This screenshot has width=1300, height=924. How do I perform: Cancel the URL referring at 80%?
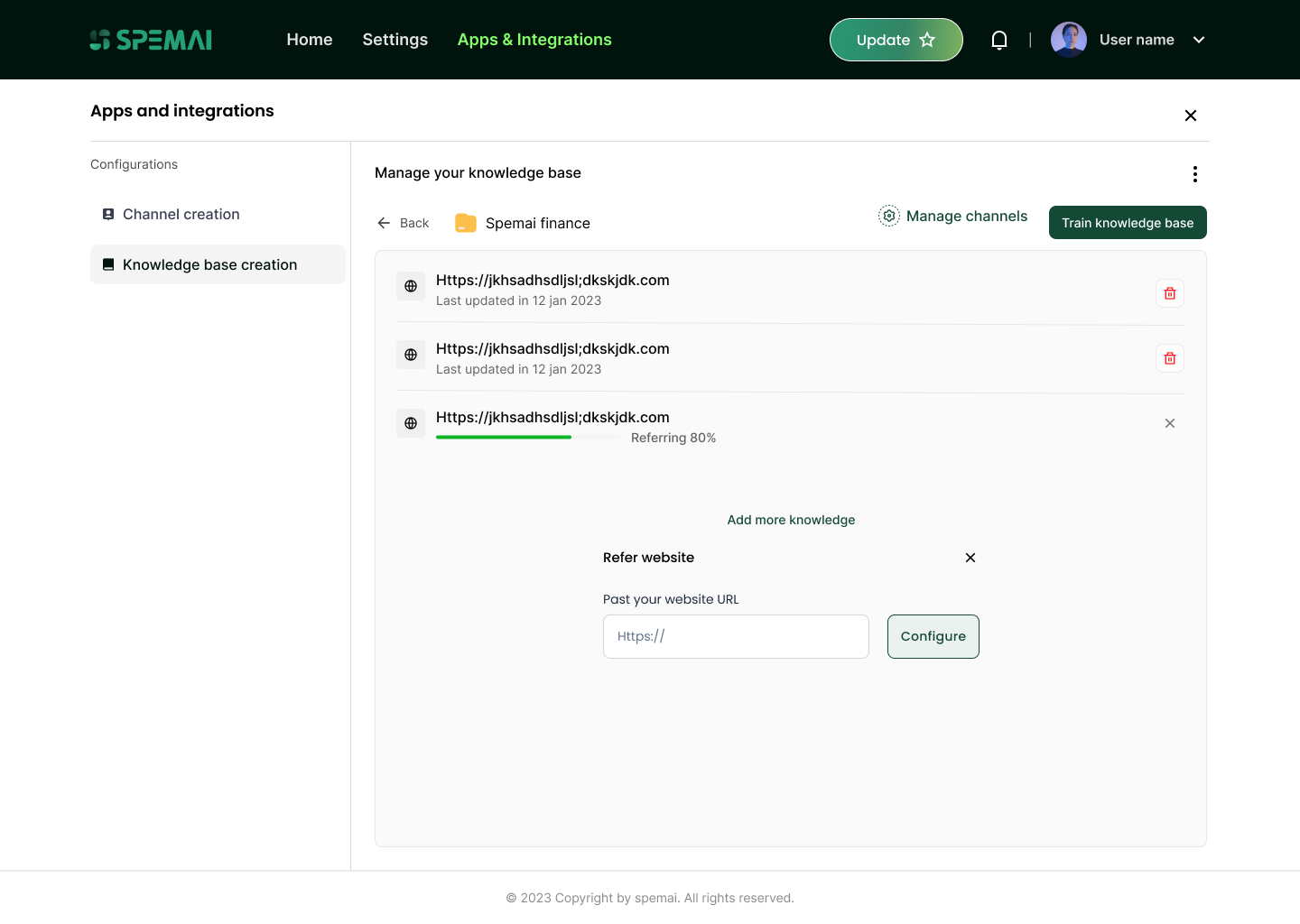pyautogui.click(x=1170, y=423)
